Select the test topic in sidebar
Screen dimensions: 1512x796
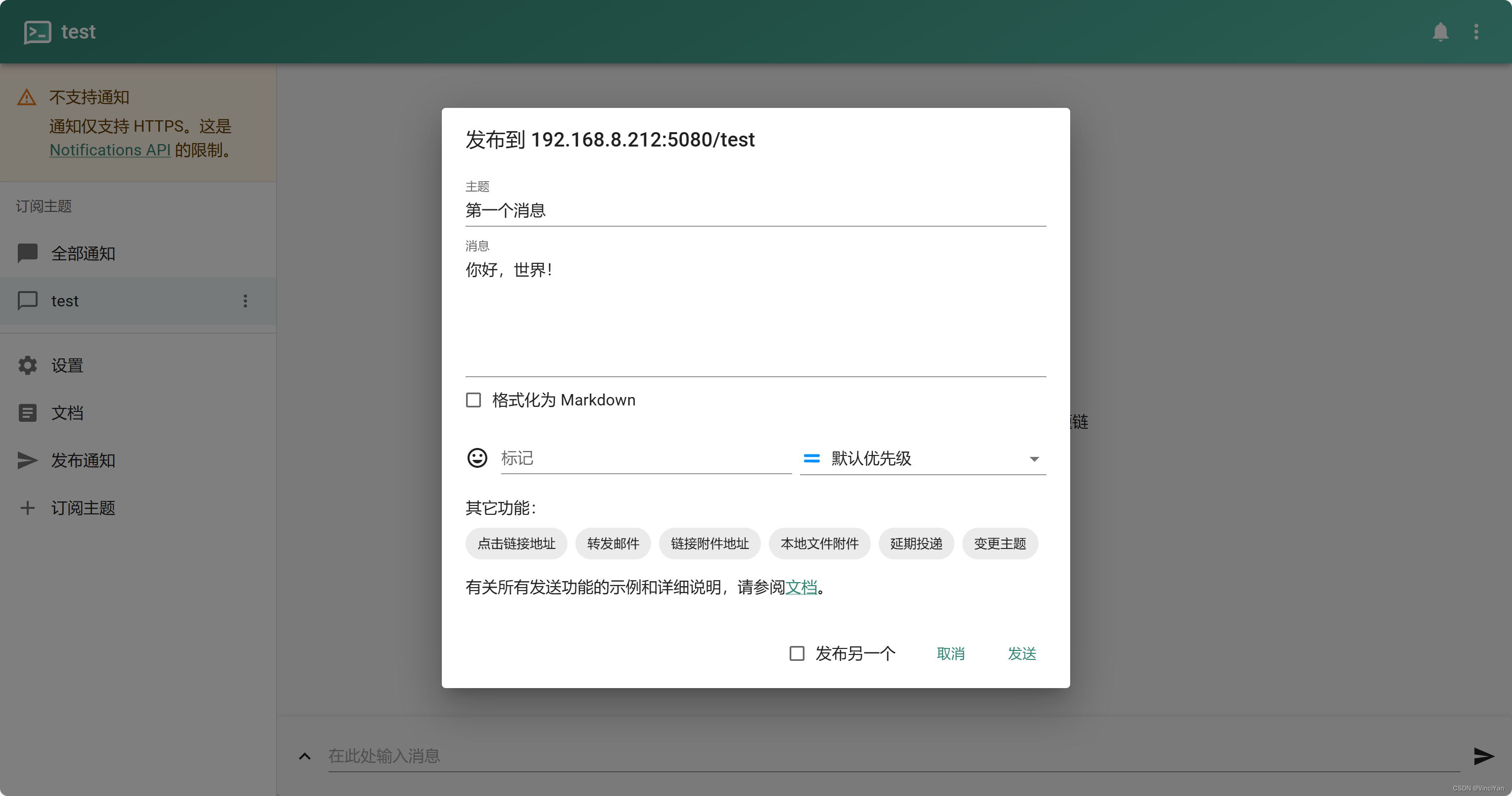[138, 301]
